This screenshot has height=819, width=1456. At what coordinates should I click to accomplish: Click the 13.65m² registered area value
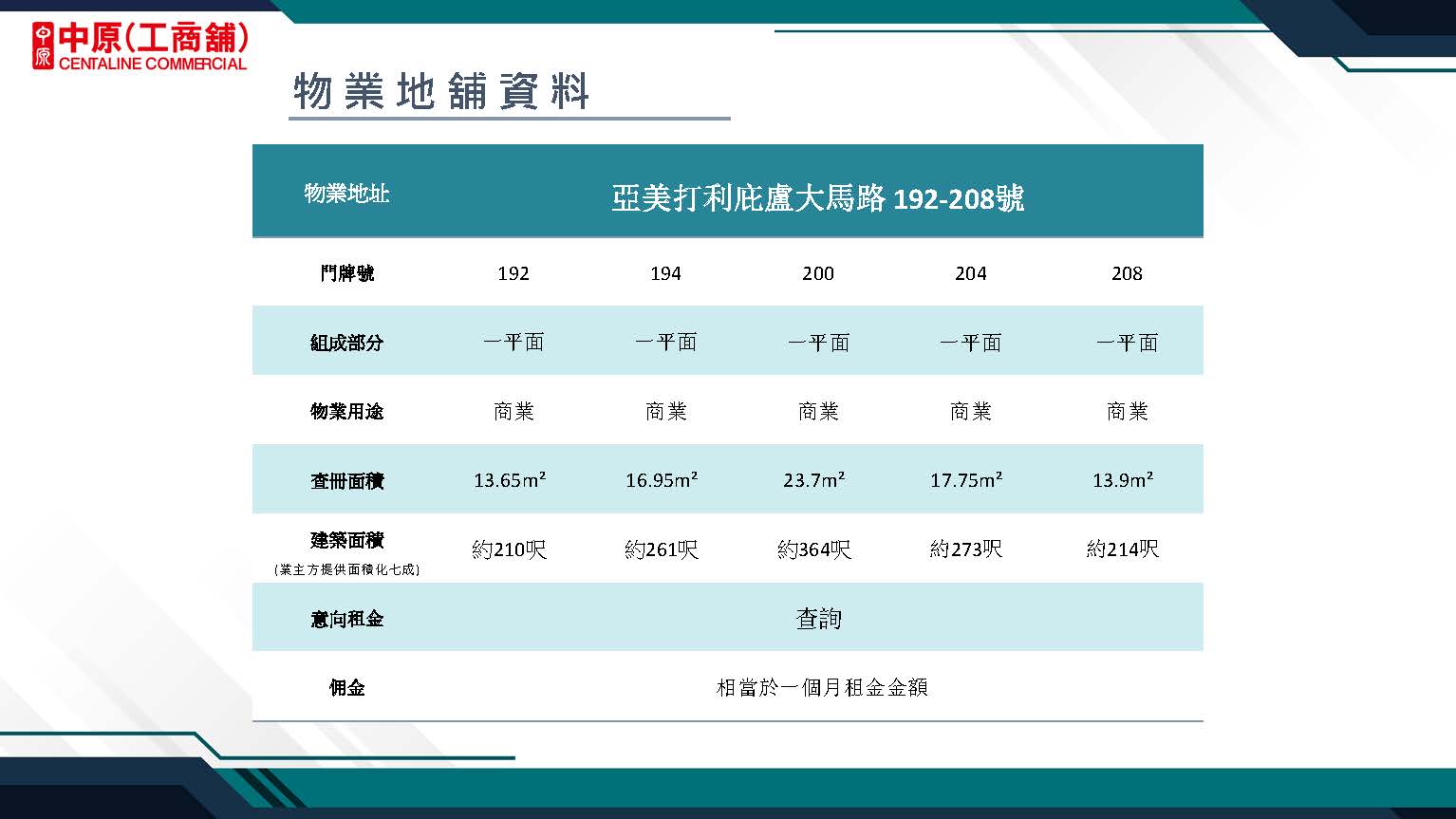click(x=510, y=480)
